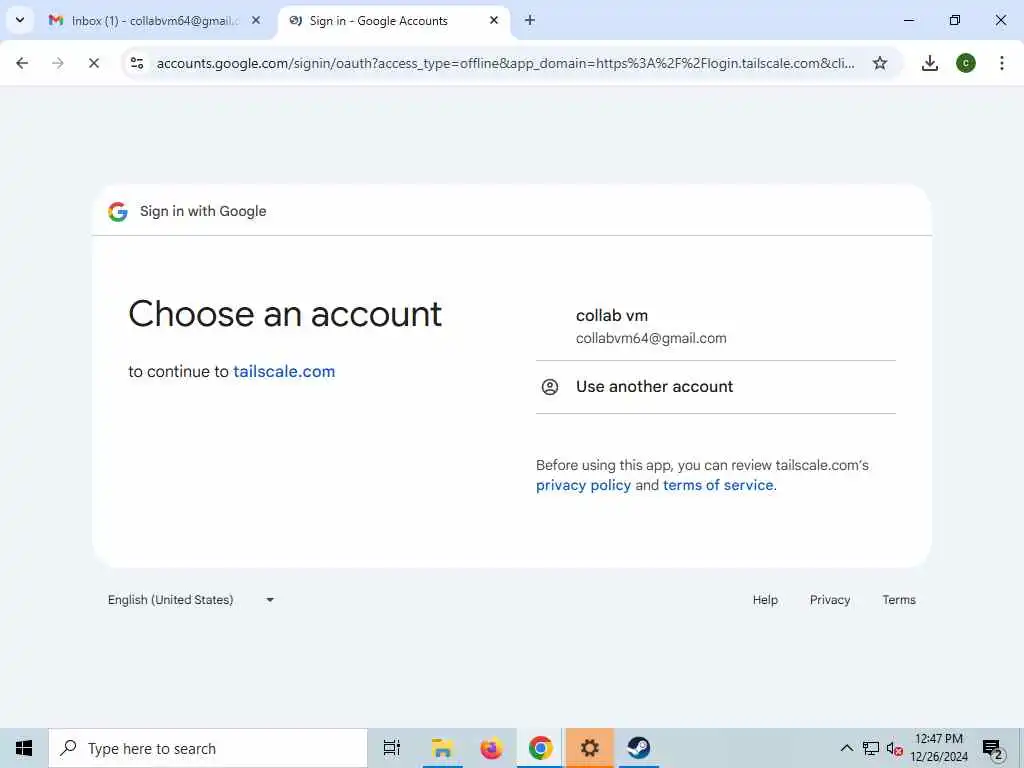Open the clock showing 12:47 PM
1024x768 pixels.
pyautogui.click(x=938, y=748)
